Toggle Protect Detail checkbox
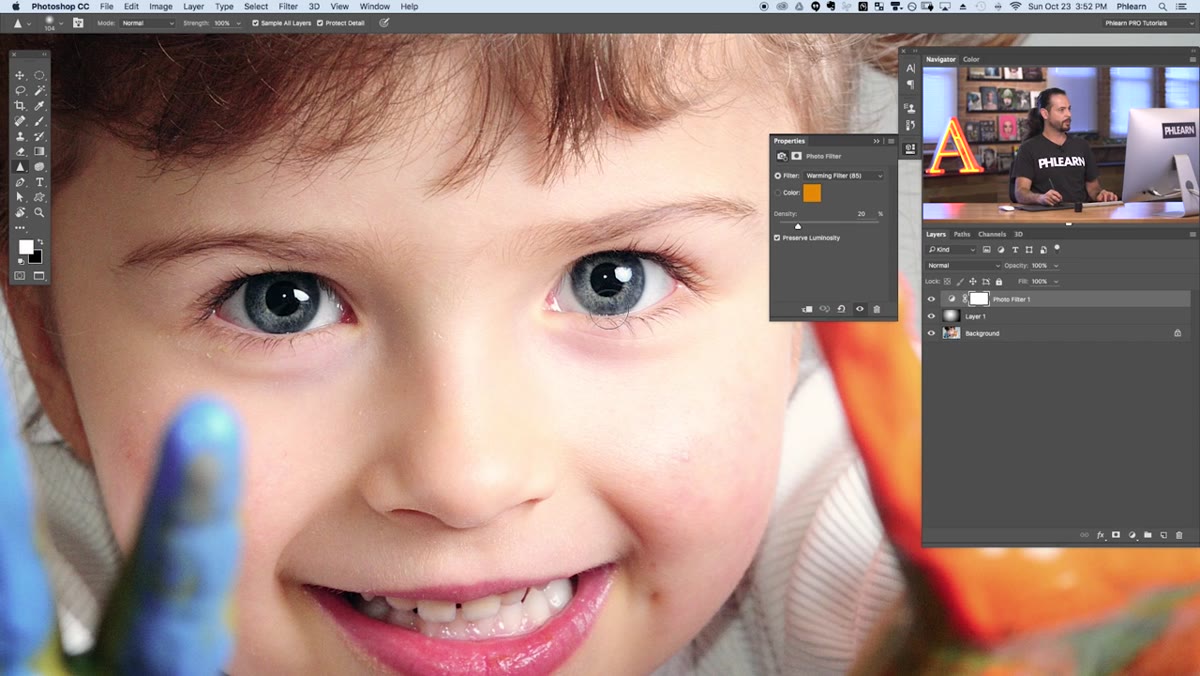 (x=320, y=23)
